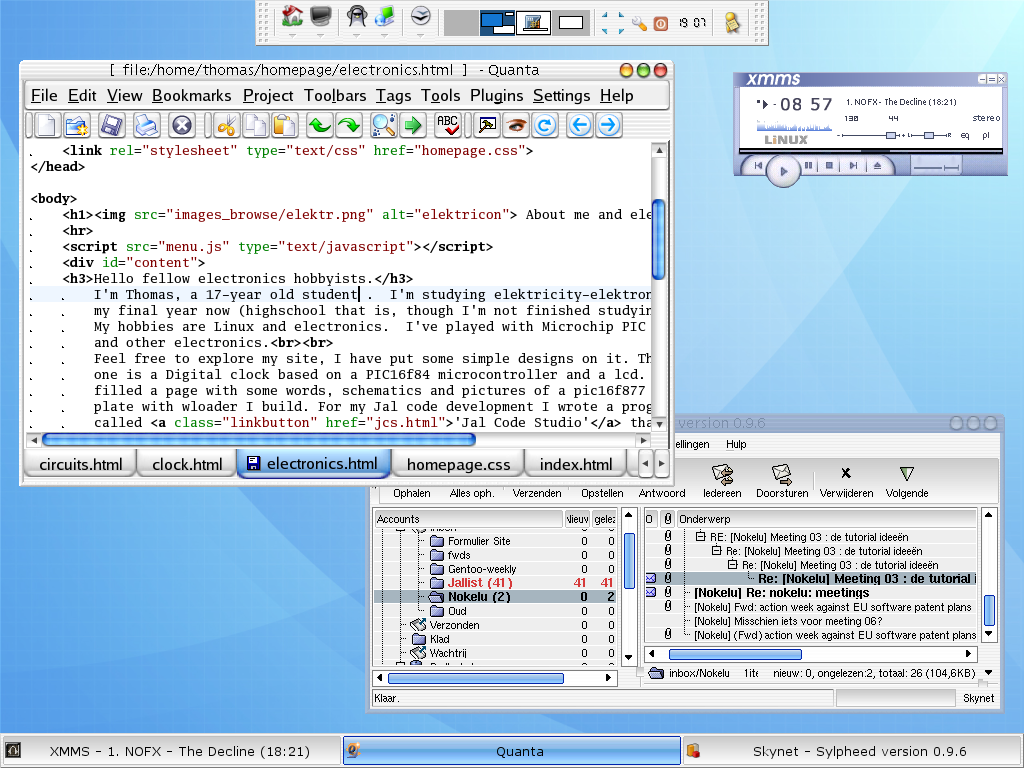Undo with the green left-curving arrow
Image resolution: width=1024 pixels, height=768 pixels.
click(x=320, y=125)
